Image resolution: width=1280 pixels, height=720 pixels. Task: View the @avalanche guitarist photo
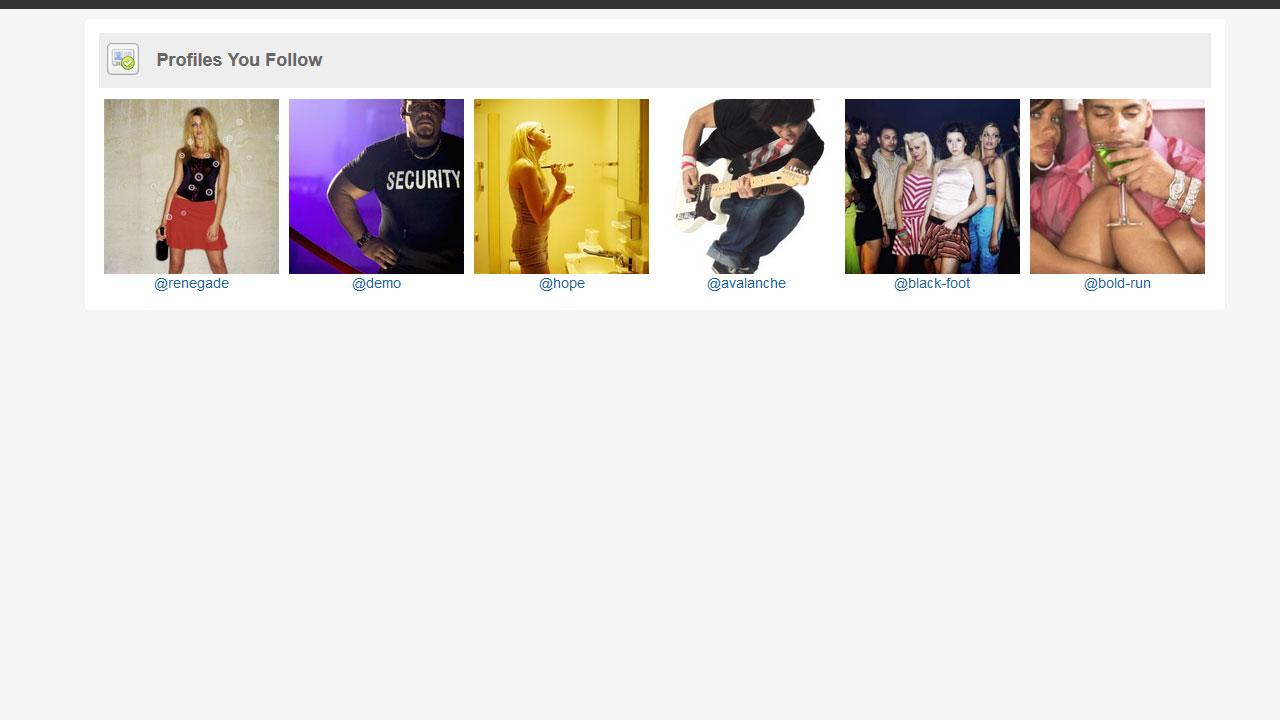pyautogui.click(x=747, y=186)
